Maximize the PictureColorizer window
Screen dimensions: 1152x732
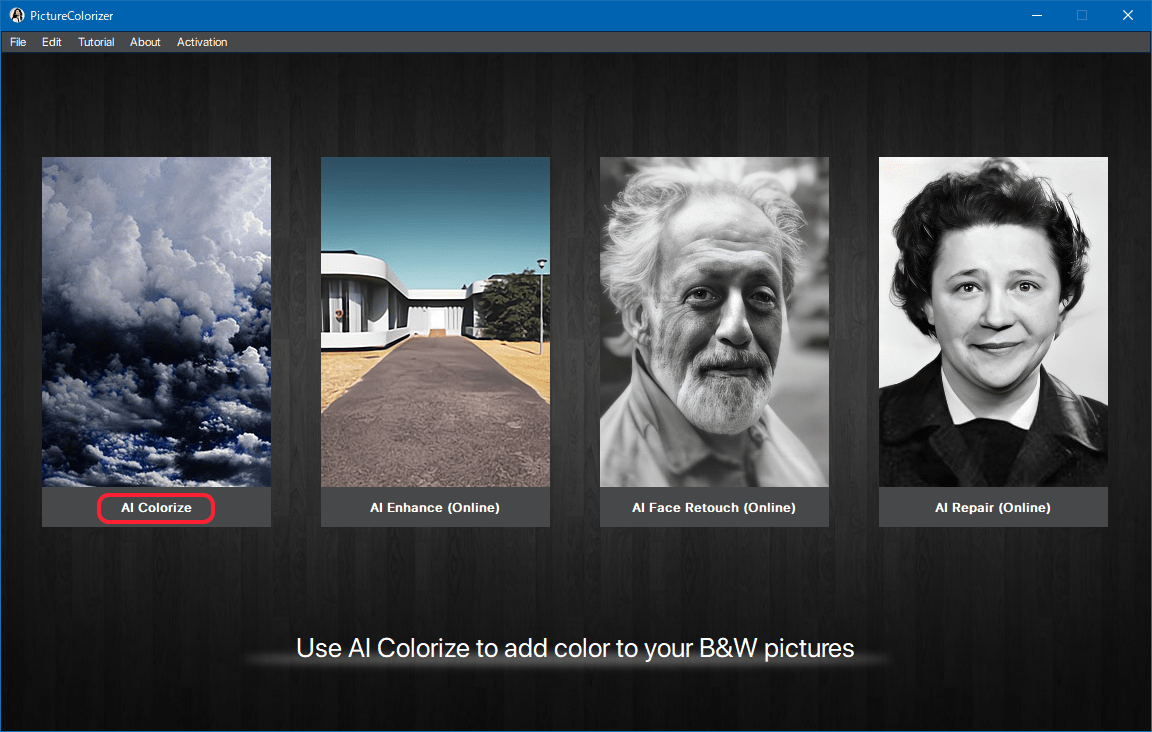[x=1082, y=15]
